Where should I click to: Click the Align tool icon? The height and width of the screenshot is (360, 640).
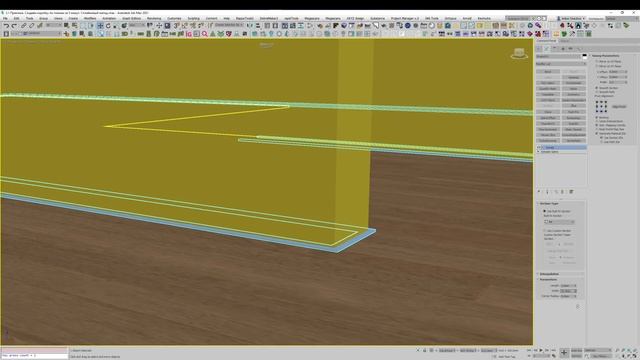click(258, 26)
